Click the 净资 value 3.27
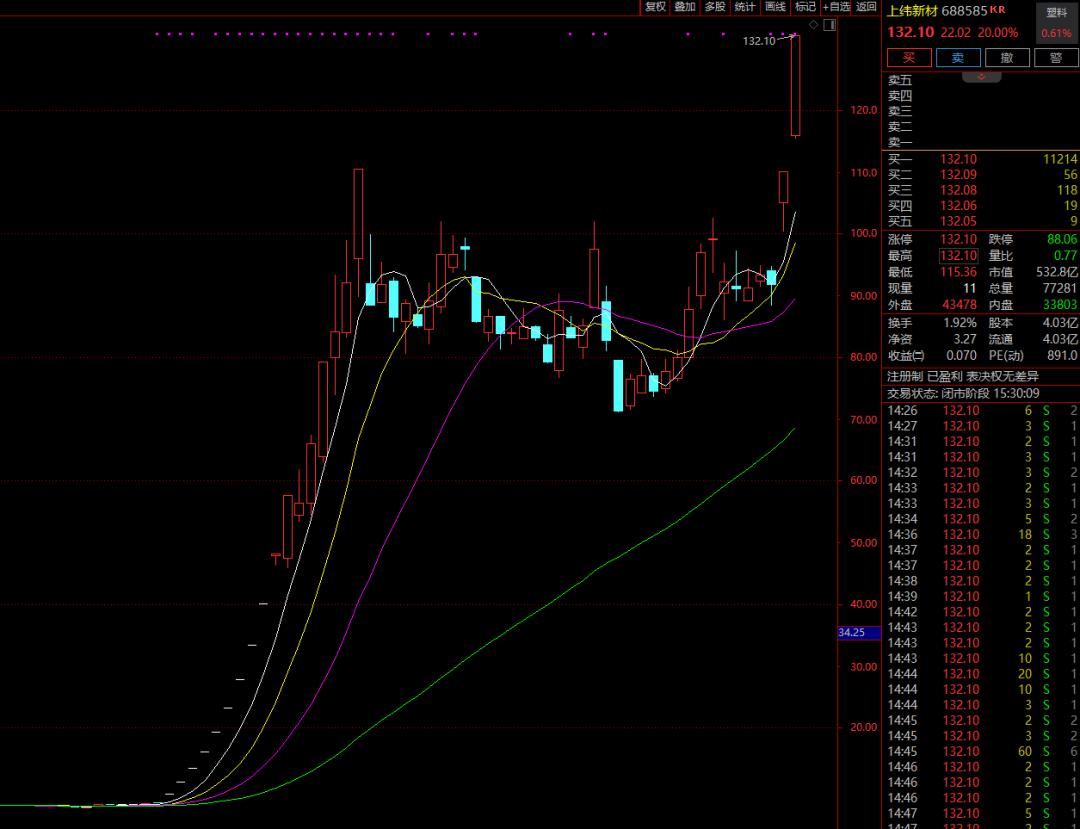The width and height of the screenshot is (1080, 829). (x=964, y=339)
